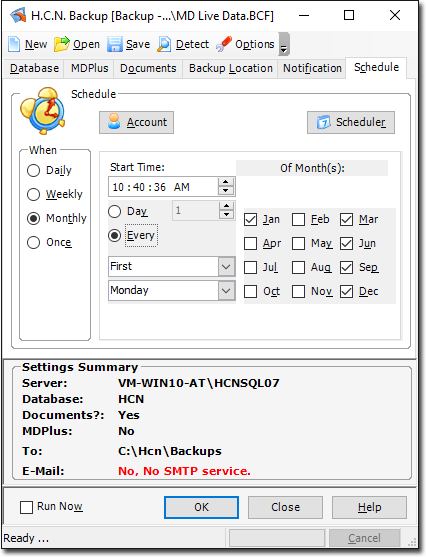
Task: Click the New file icon in toolbar
Action: [x=14, y=44]
